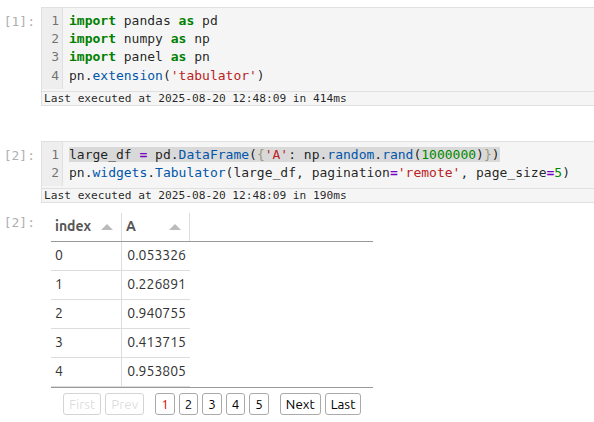
Task: Place cursor in 'import panel as pn' line
Action: click(139, 57)
